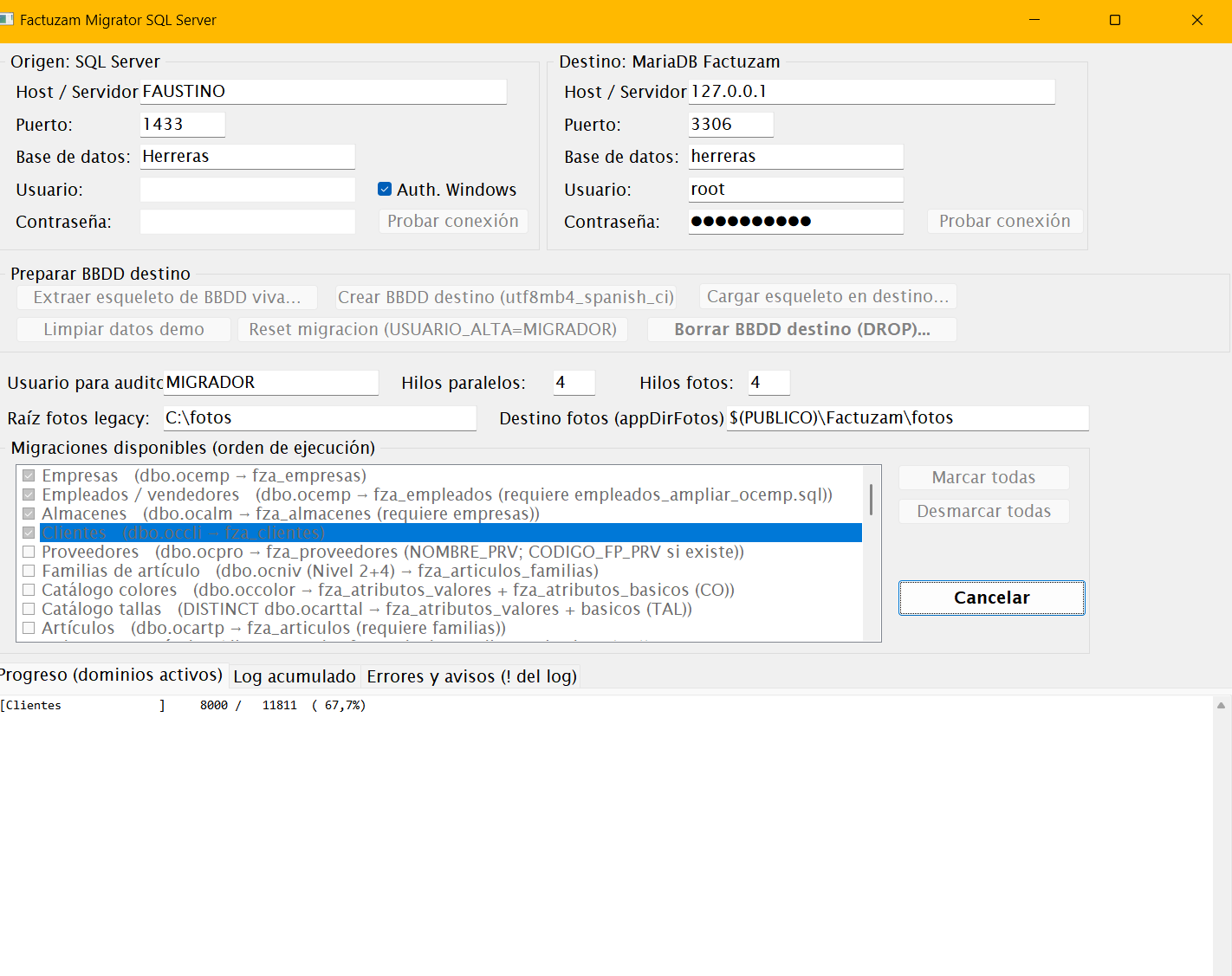Focus the Hilos paralelos field
Viewport: 1232px width, 976px height.
574,383
